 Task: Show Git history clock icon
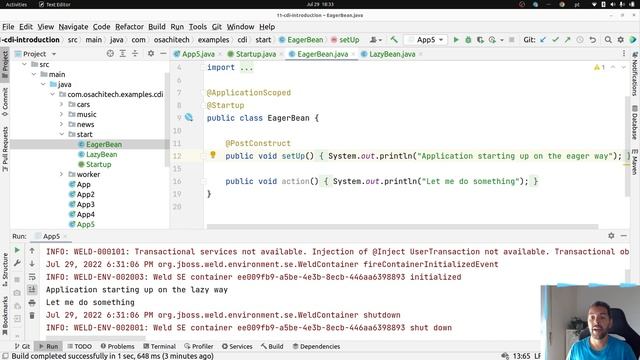tap(580, 40)
